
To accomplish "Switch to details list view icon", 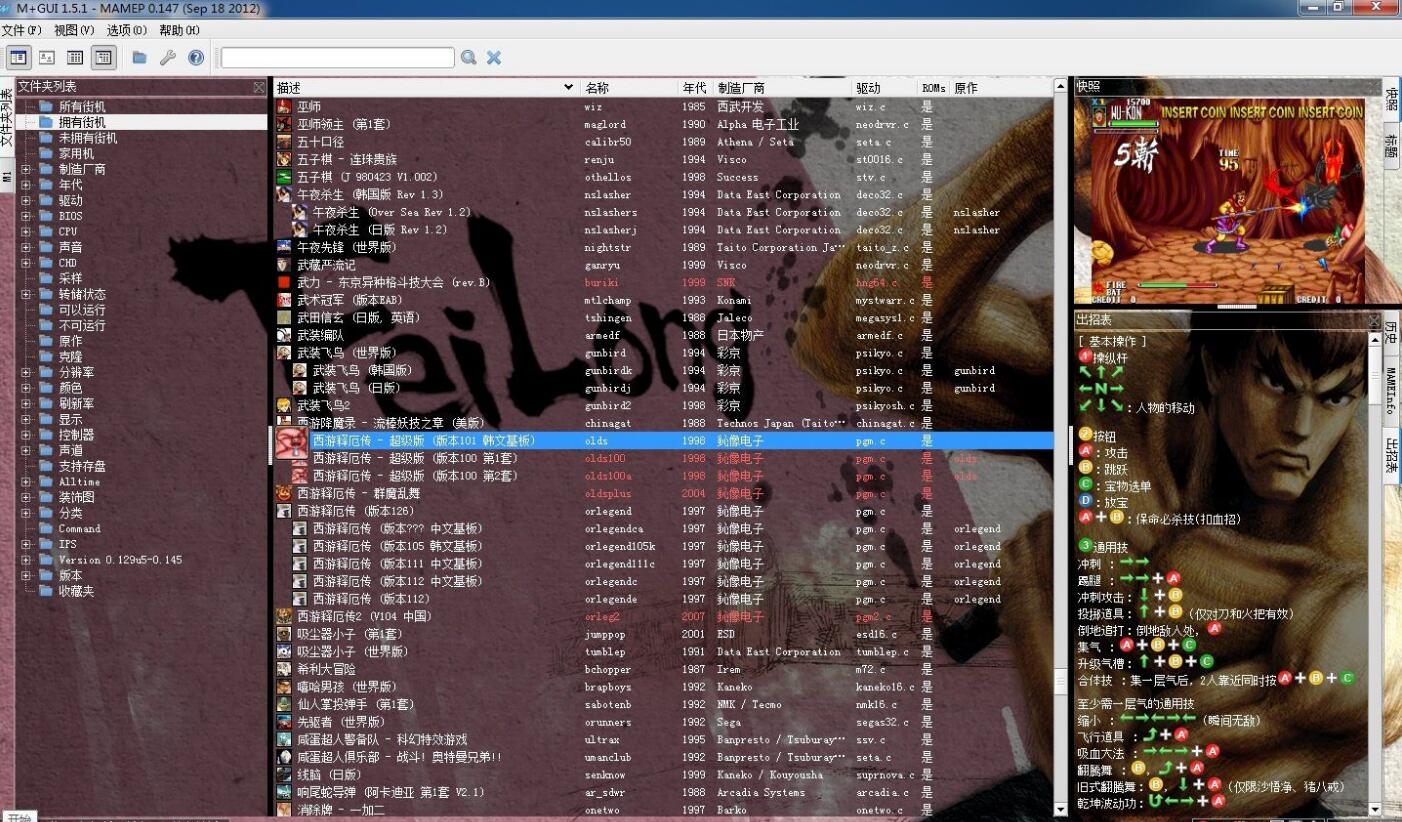I will (75, 57).
